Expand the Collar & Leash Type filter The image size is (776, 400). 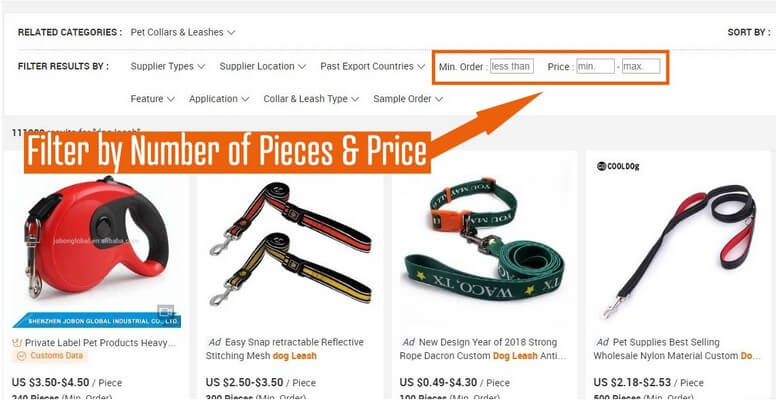click(311, 99)
